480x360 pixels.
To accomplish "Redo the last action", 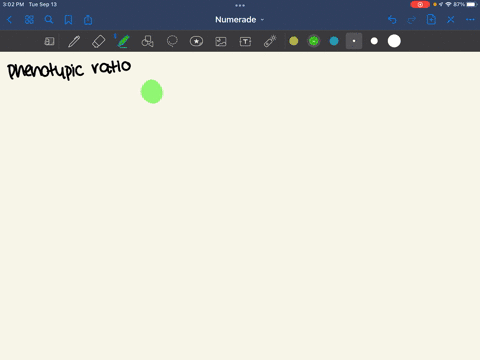I will pos(412,20).
